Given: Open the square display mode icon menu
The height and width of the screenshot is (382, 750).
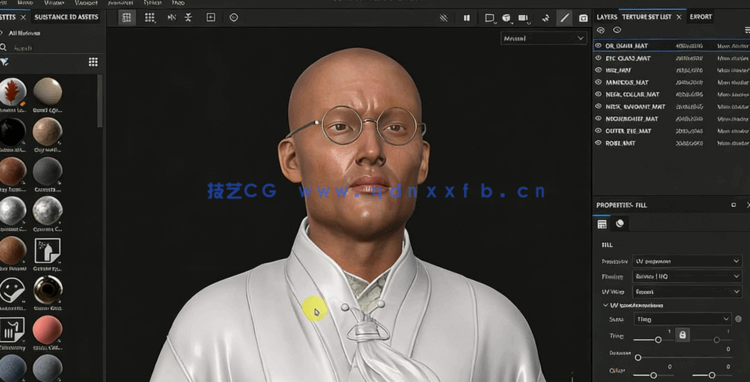Looking at the screenshot, I should [490, 18].
